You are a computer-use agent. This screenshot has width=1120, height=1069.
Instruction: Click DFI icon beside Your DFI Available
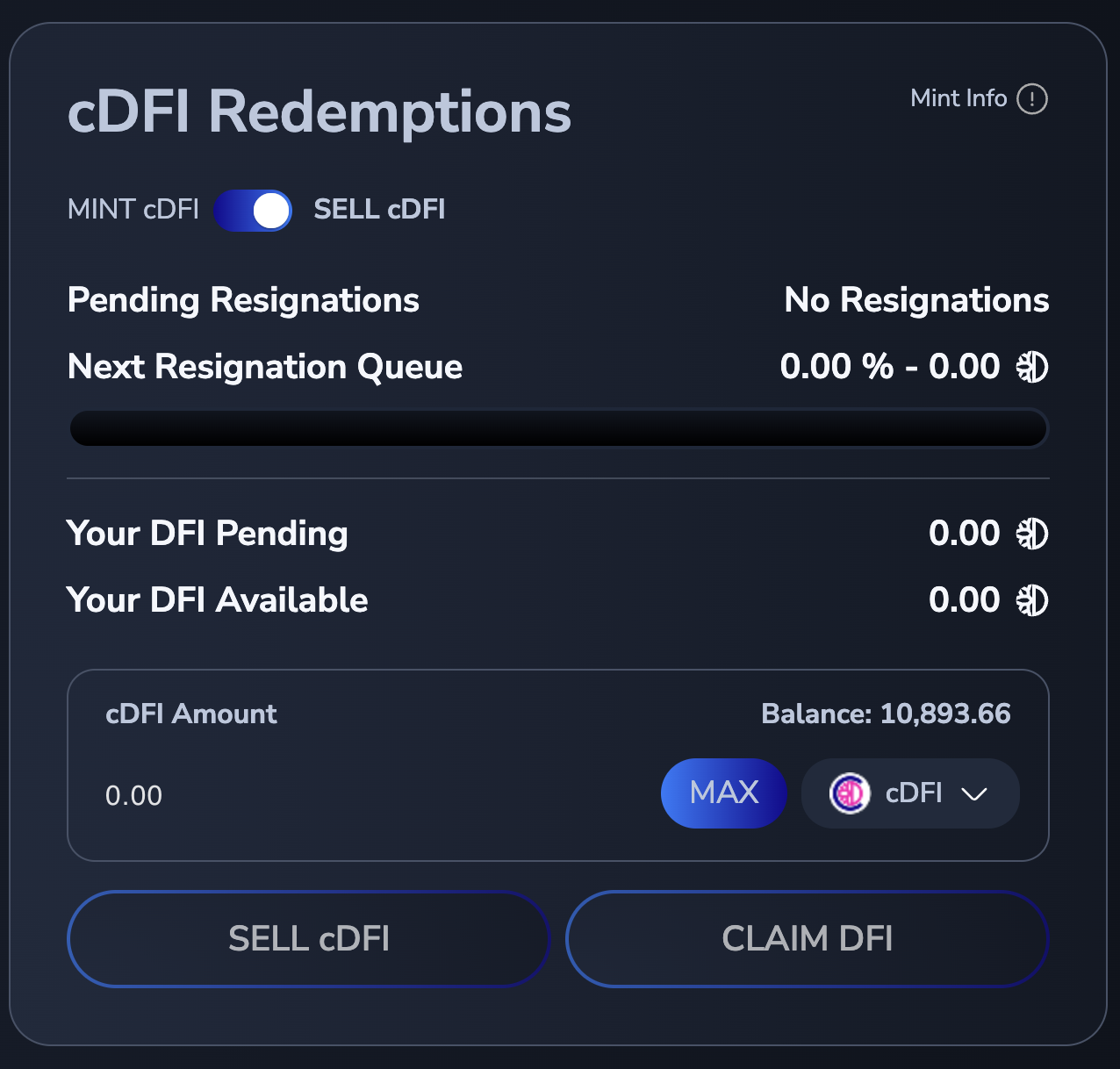(x=1032, y=600)
